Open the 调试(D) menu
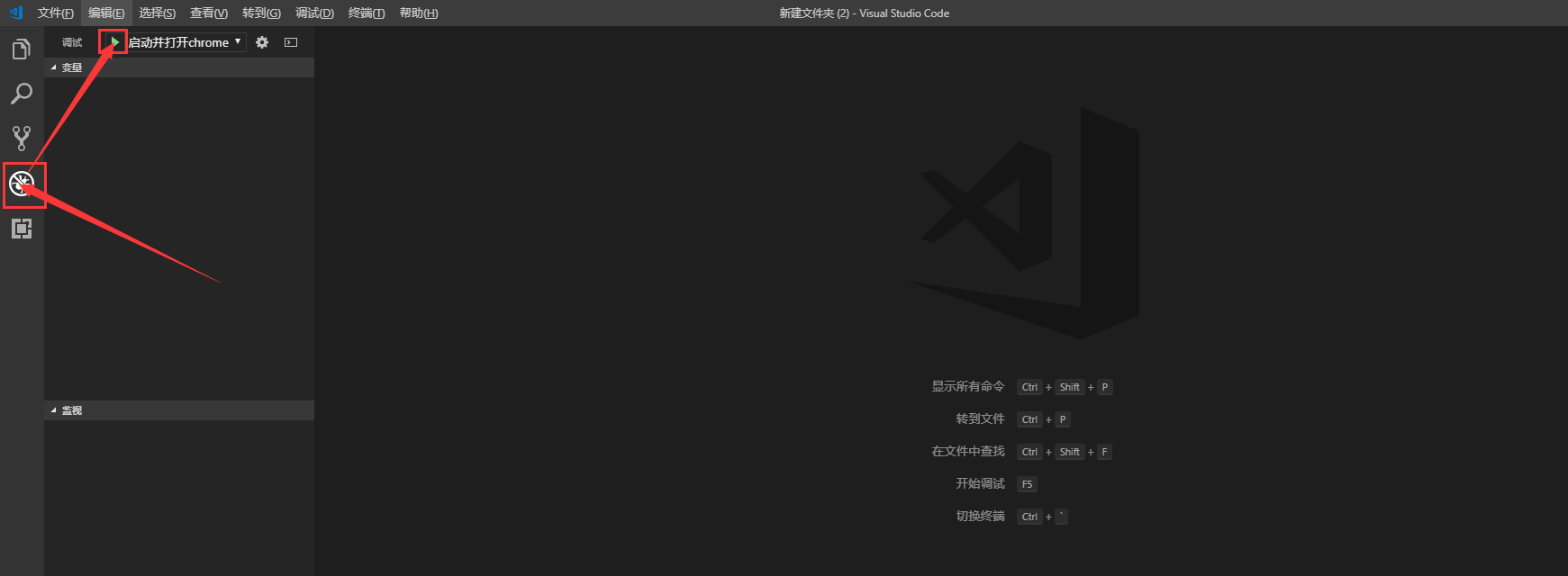This screenshot has width=1568, height=576. click(314, 13)
